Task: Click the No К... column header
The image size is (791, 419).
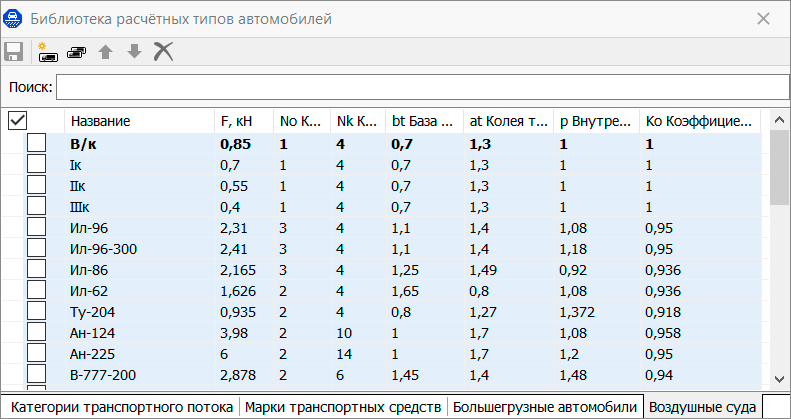Action: (x=302, y=121)
